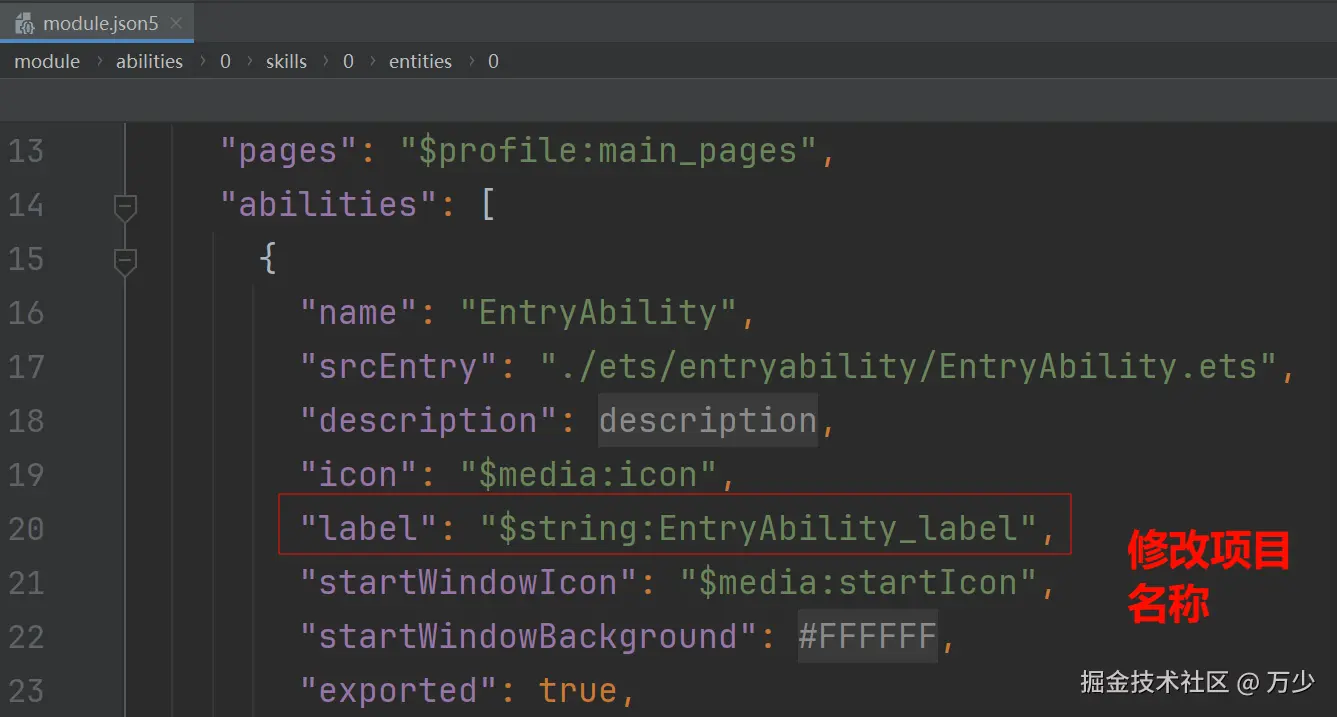Click the "startWindowBackground" key

tap(529, 636)
